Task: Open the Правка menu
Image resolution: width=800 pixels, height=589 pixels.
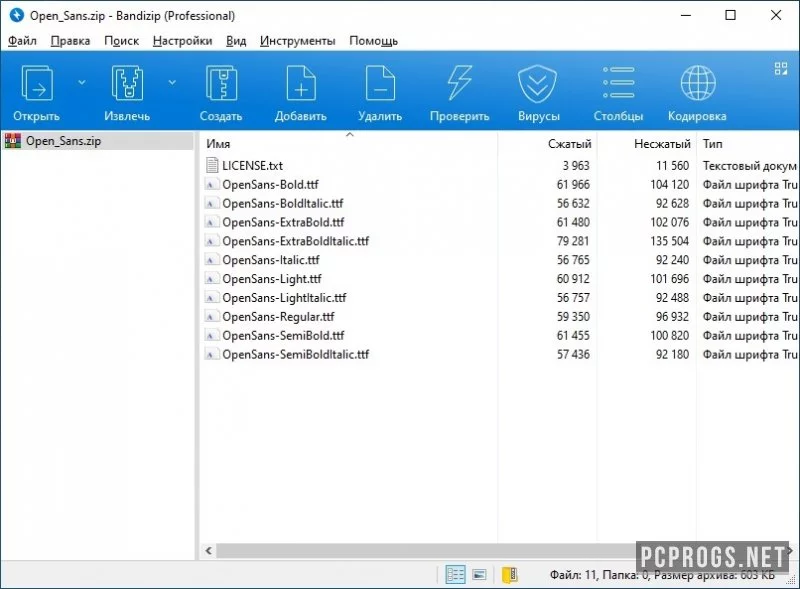Action: pos(70,41)
